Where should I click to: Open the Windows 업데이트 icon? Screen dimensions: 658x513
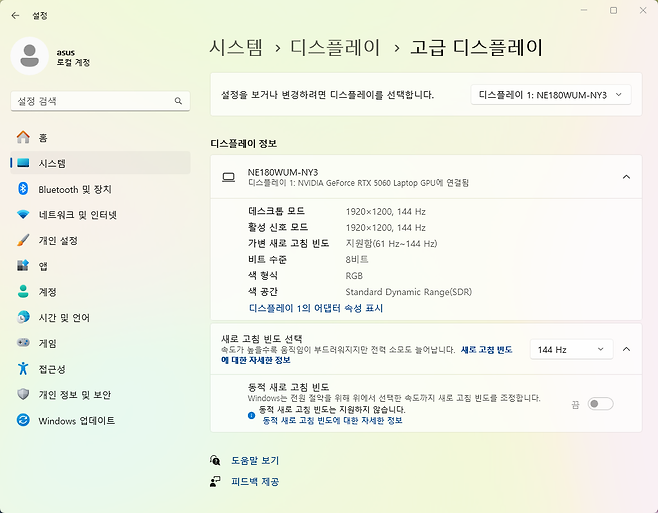click(23, 420)
